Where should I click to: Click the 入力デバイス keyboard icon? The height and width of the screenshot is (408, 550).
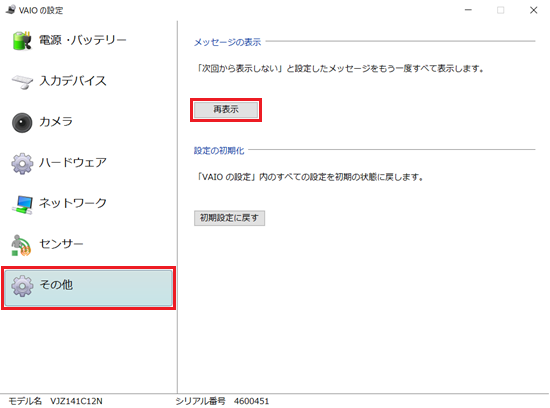[x=22, y=81]
